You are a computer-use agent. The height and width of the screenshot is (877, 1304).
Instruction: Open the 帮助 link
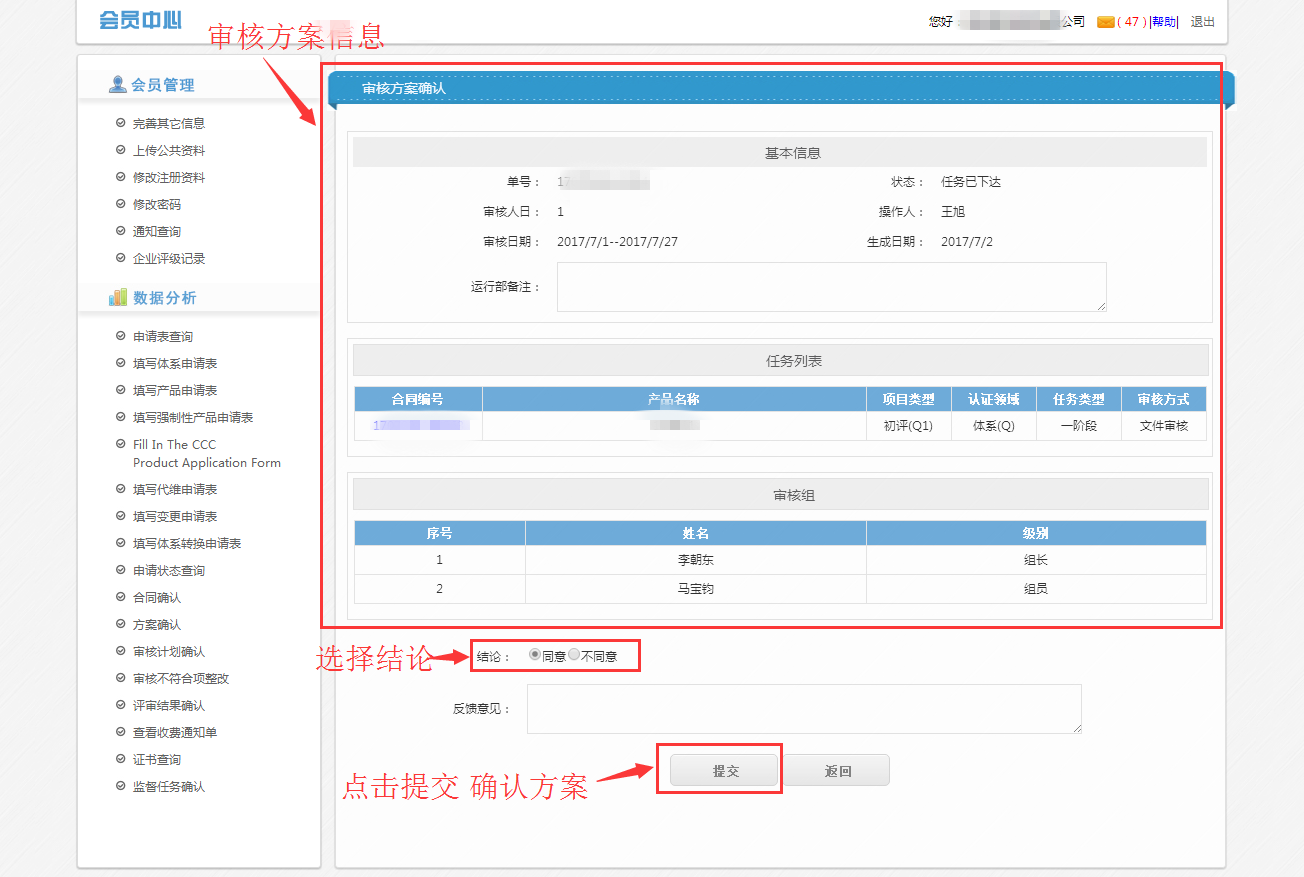(1164, 22)
